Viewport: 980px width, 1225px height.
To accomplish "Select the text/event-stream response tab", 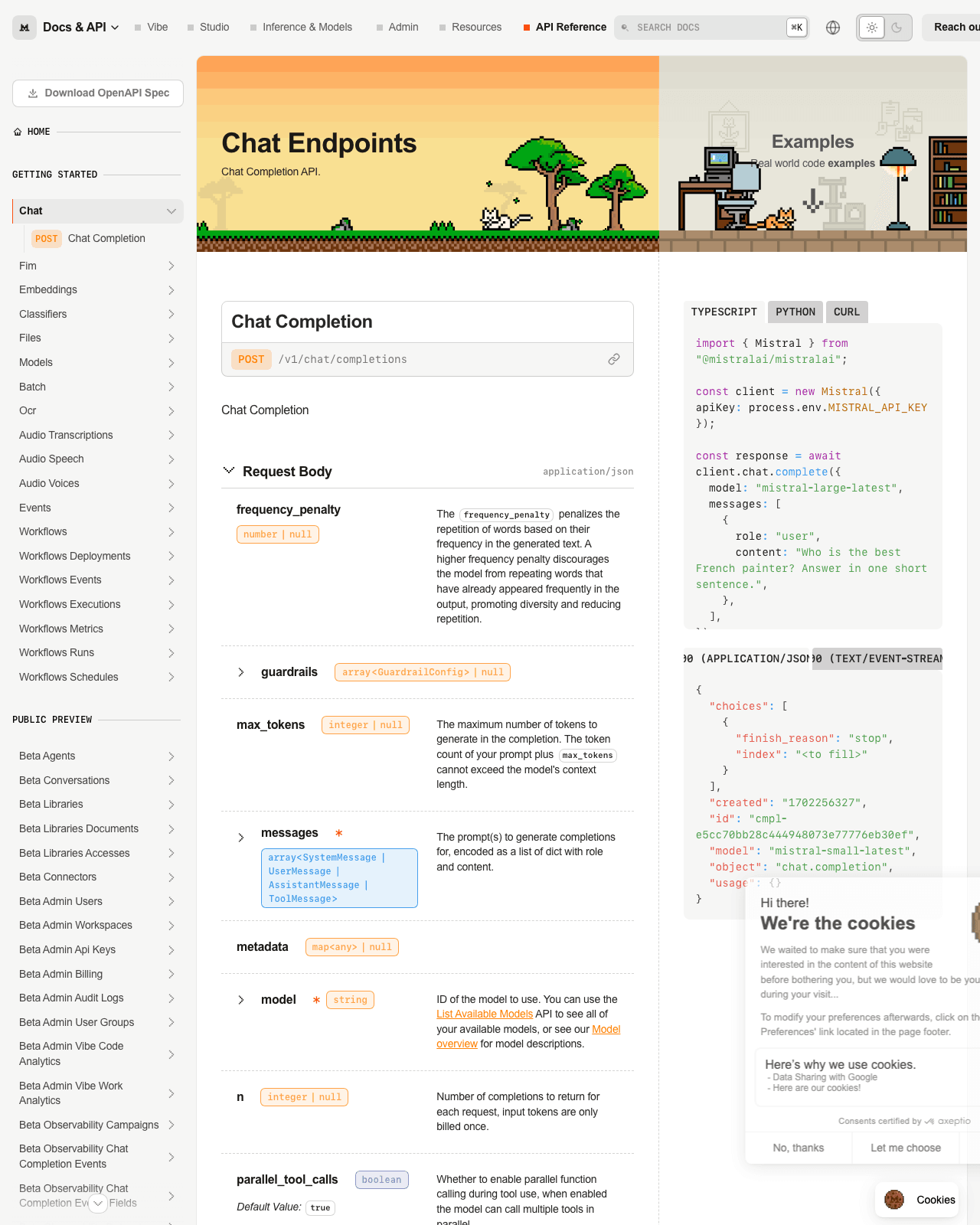I will (x=877, y=658).
